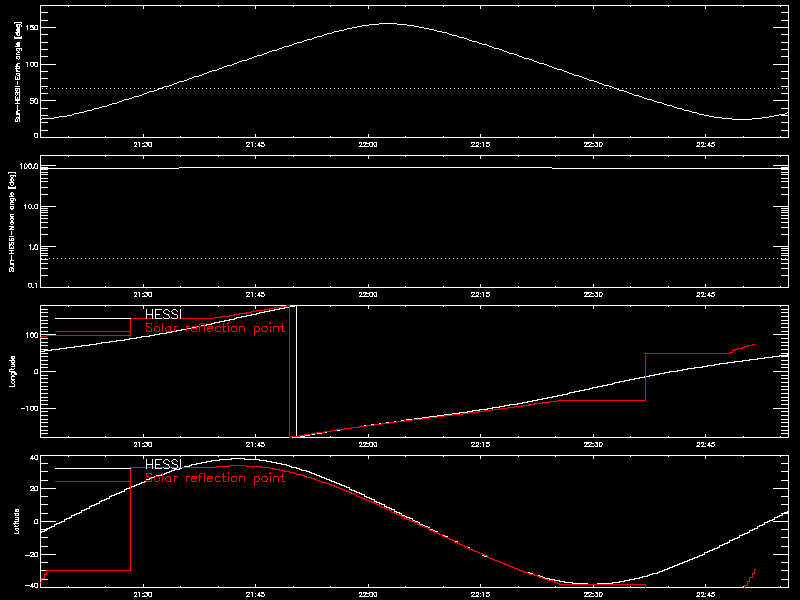Click the 'Latitude' axis title
Screen dimensions: 800x600
[16, 521]
